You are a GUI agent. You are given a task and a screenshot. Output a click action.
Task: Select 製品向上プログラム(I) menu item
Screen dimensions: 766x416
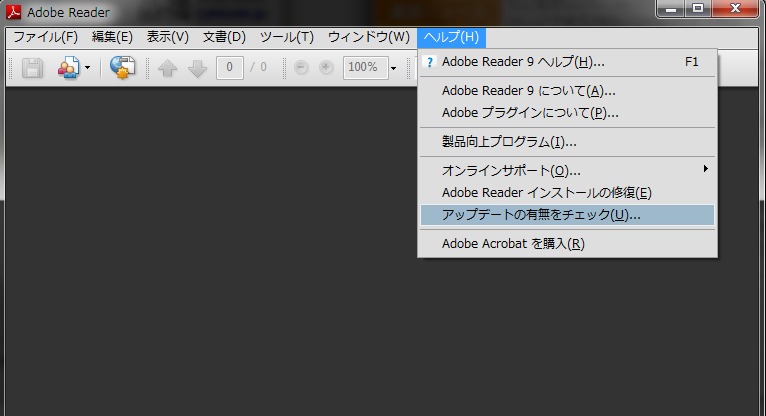(x=567, y=142)
